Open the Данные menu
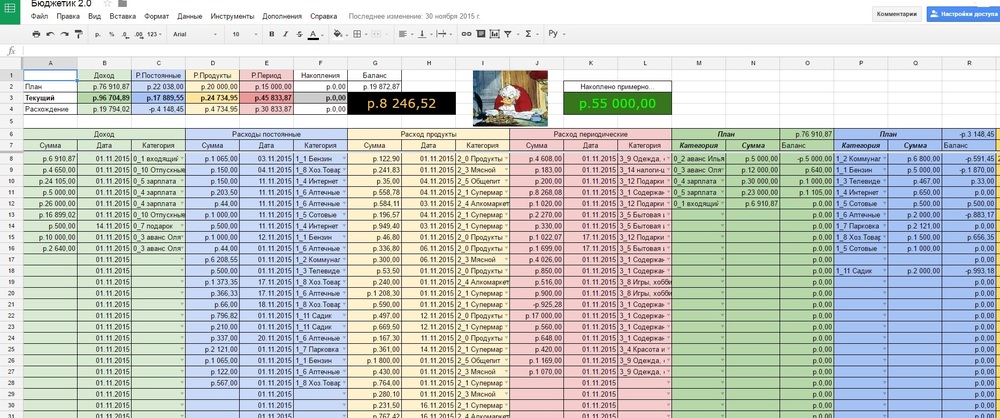 coord(189,17)
